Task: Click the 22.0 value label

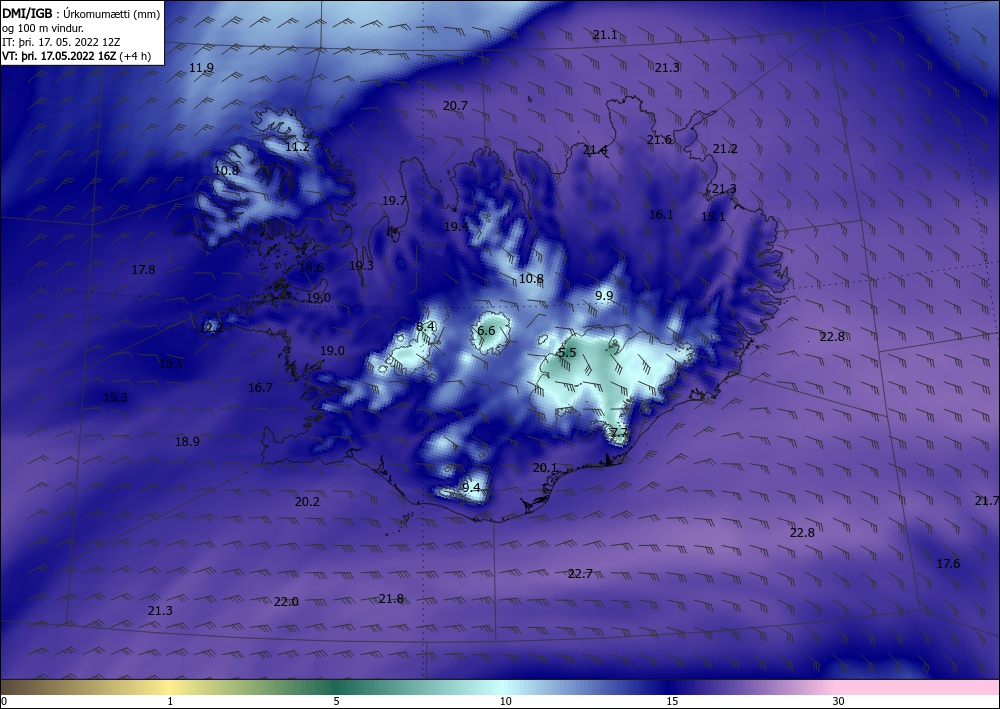Action: coord(286,602)
